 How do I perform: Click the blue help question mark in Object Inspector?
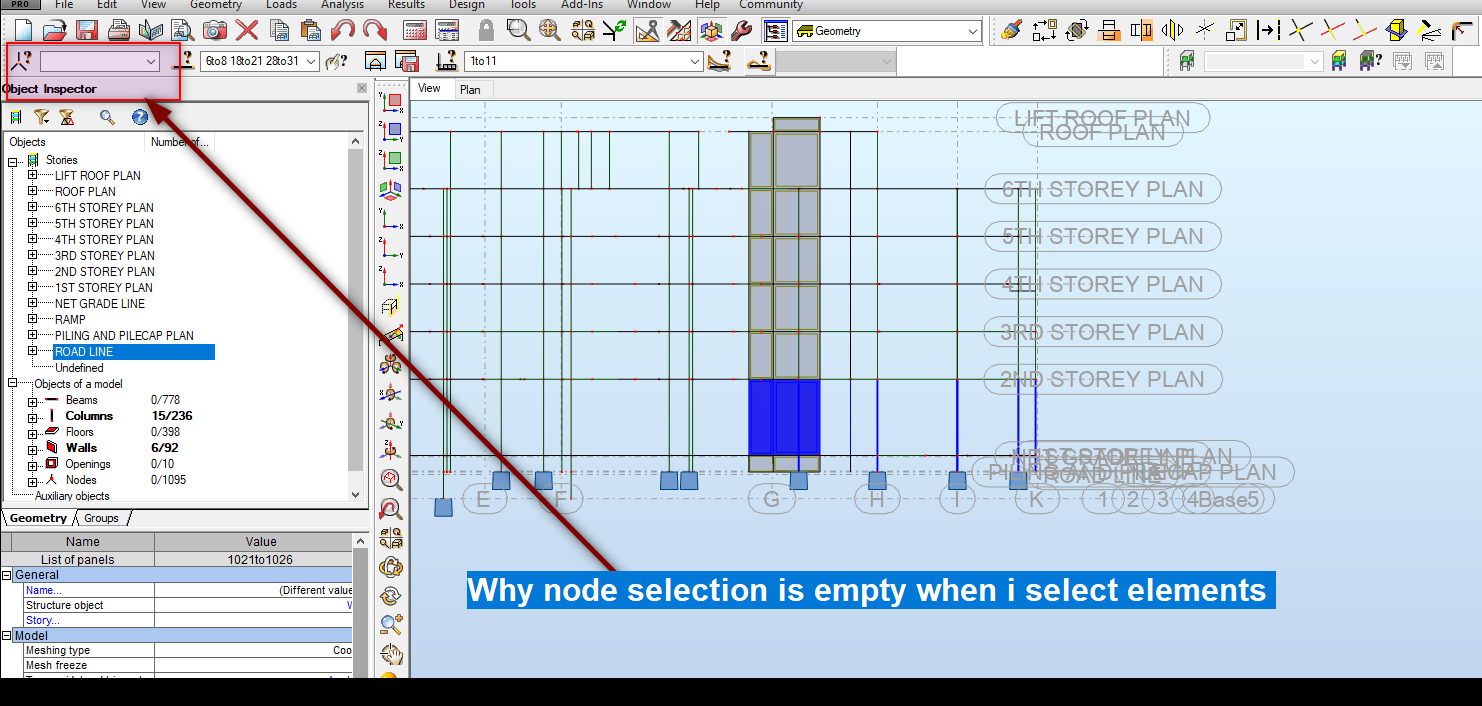[140, 117]
